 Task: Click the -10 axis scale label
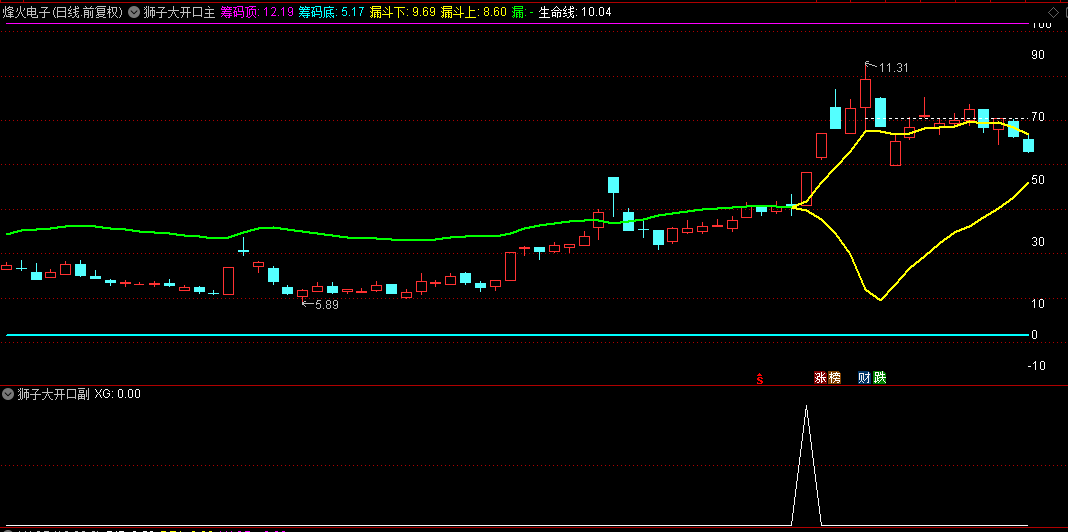(1036, 366)
